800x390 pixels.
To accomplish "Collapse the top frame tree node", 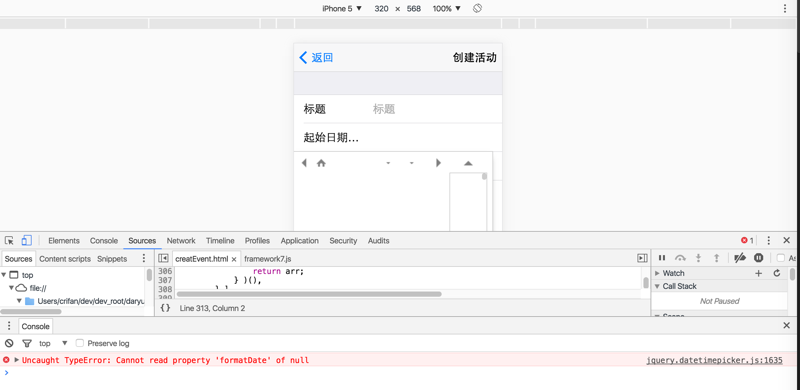I will coord(4,275).
